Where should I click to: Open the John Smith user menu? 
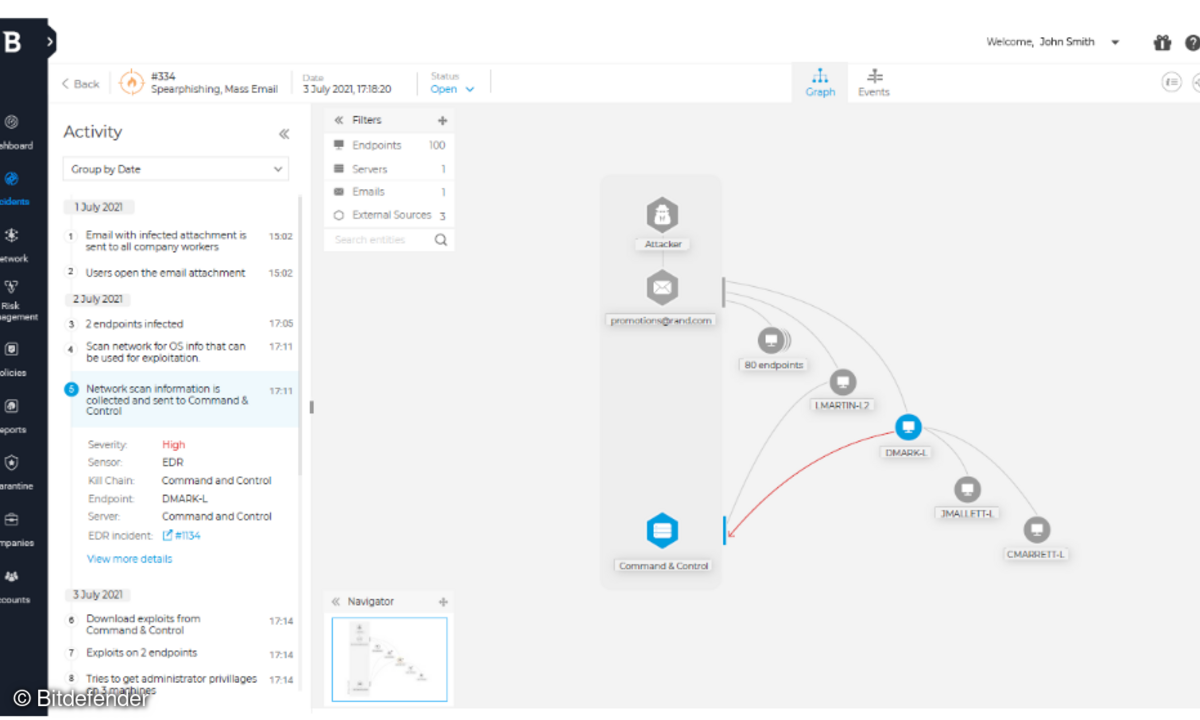(x=1053, y=42)
